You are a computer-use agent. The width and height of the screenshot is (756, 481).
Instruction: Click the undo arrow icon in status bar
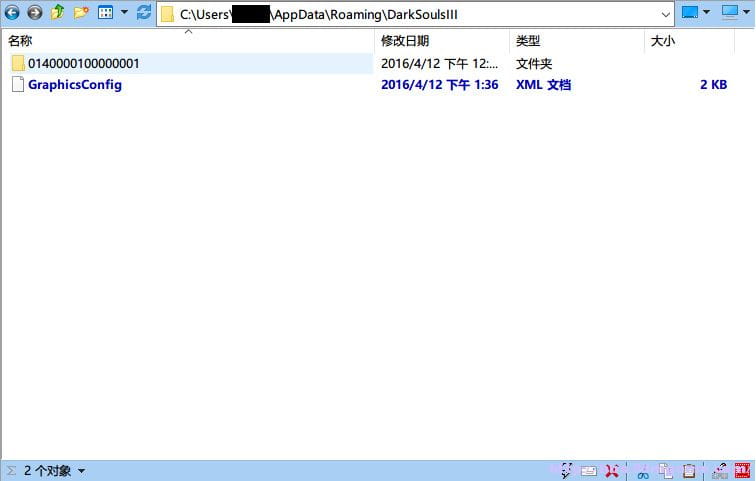(x=720, y=471)
